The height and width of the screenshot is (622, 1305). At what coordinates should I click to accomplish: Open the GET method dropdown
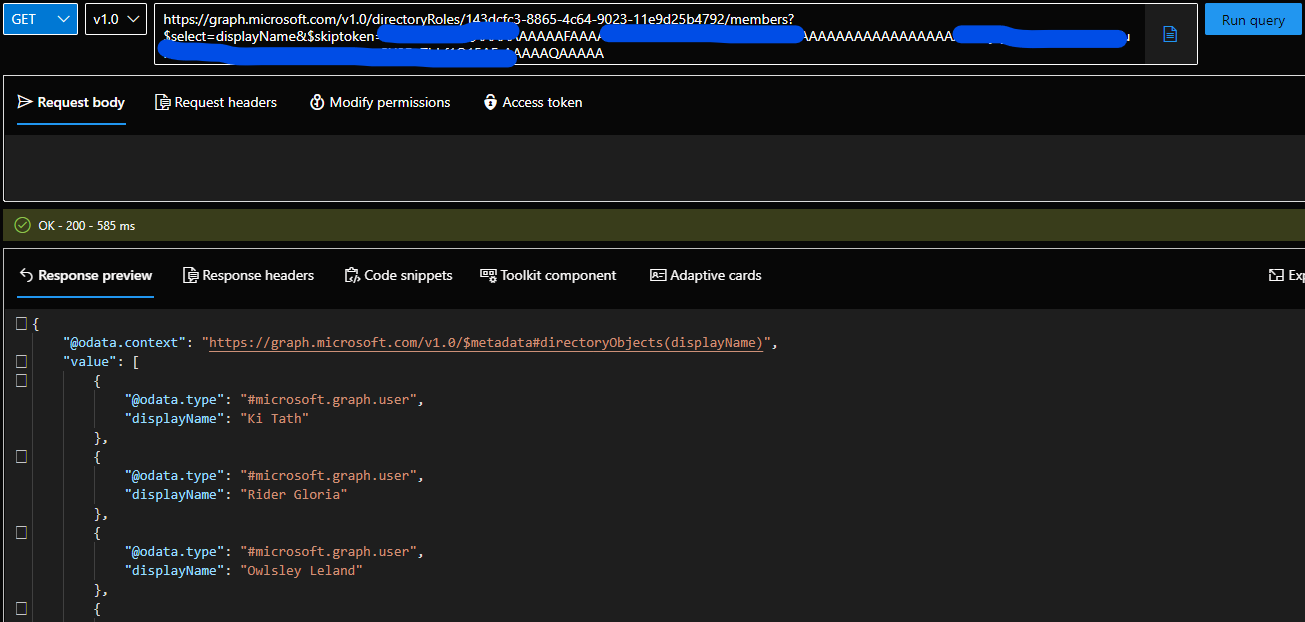click(40, 18)
